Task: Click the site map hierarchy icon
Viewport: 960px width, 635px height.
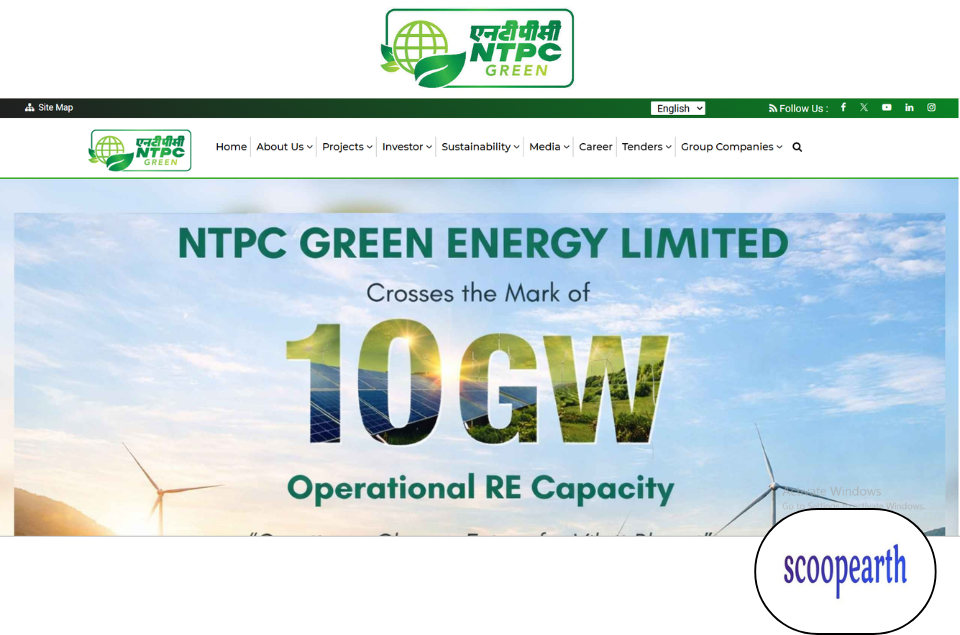Action: tap(29, 107)
